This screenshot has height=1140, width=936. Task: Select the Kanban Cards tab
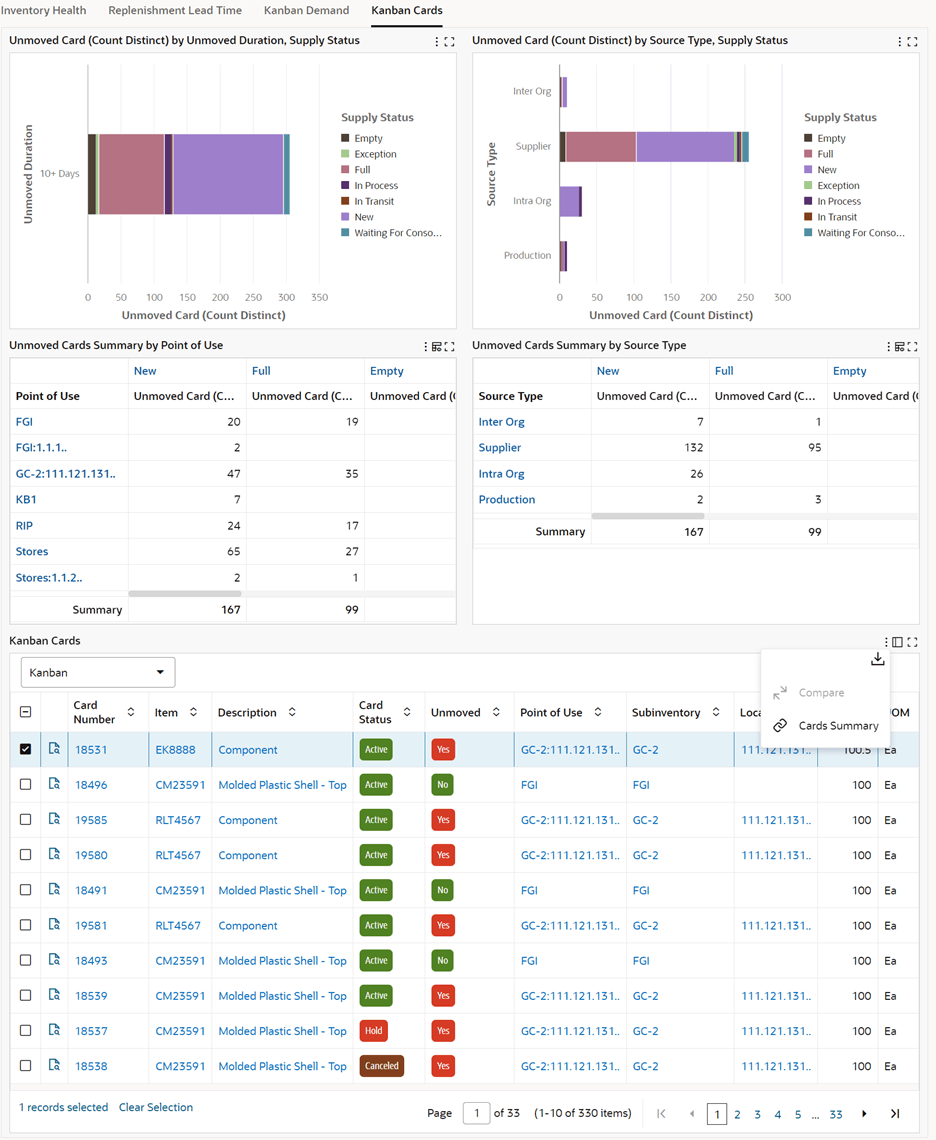(407, 10)
